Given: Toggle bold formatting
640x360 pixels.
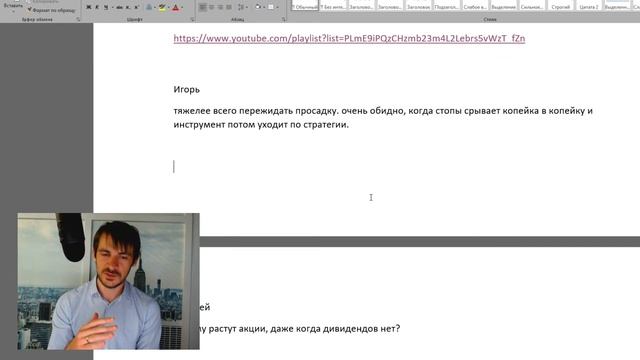Looking at the screenshot, I should 89,7.
